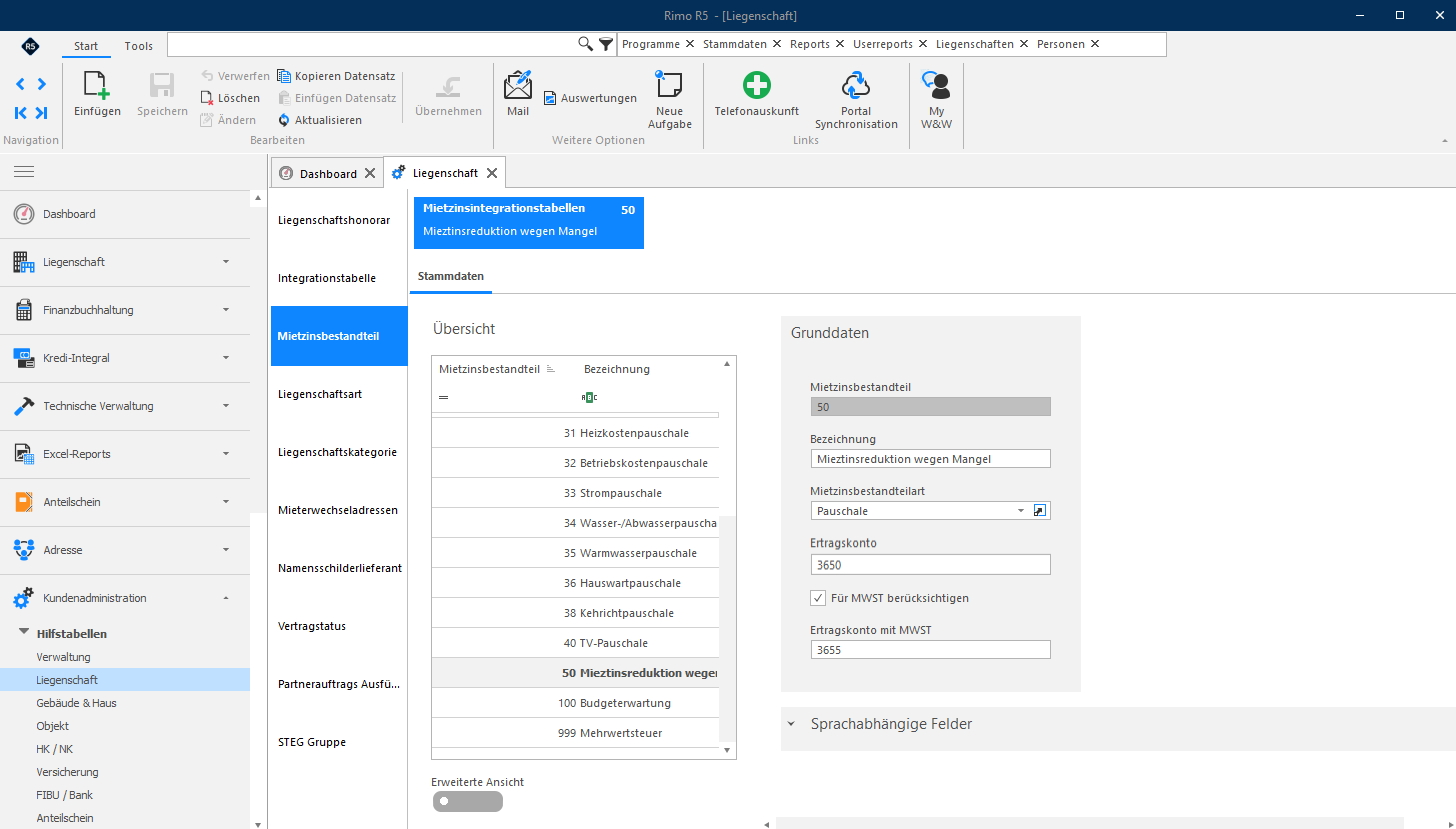Go to the last record navigation arrow
Viewport: 1456px width, 829px height.
pyautogui.click(x=41, y=113)
